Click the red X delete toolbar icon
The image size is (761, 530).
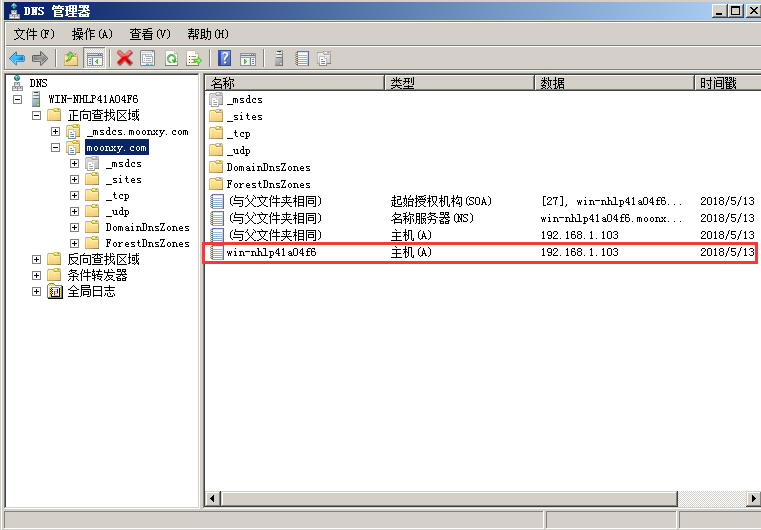tap(125, 59)
